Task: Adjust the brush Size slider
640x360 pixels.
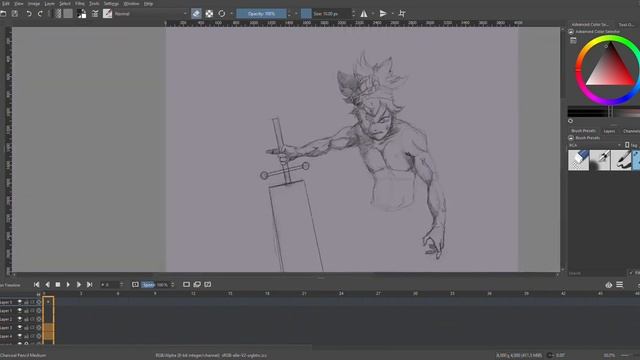Action: coord(327,13)
